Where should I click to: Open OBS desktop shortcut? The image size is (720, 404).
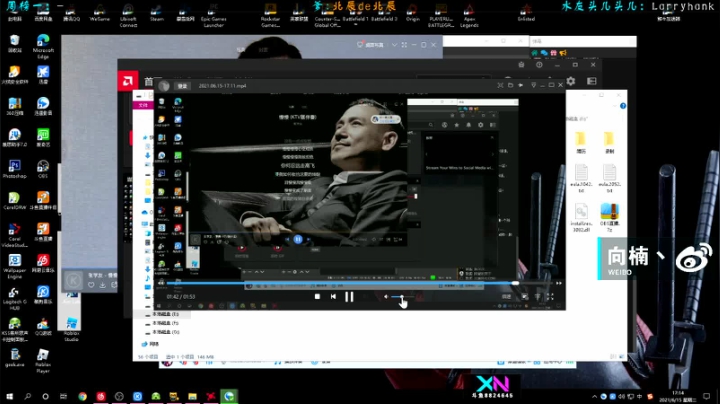(43, 169)
